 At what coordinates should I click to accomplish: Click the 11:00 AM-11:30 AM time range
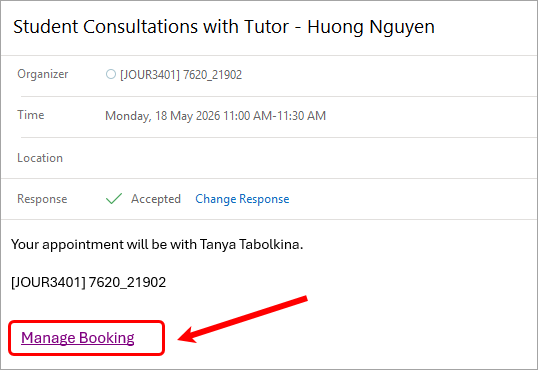point(274,116)
